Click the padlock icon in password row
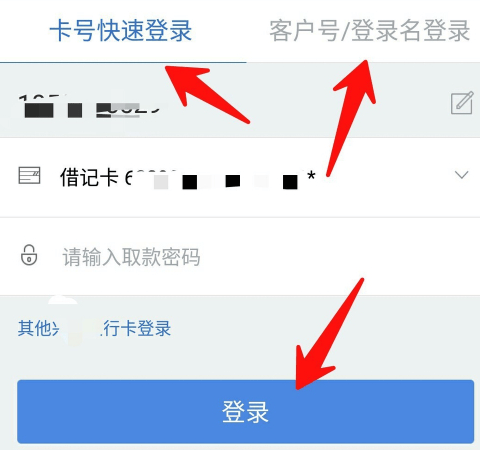This screenshot has height=450, width=480. pos(29,255)
